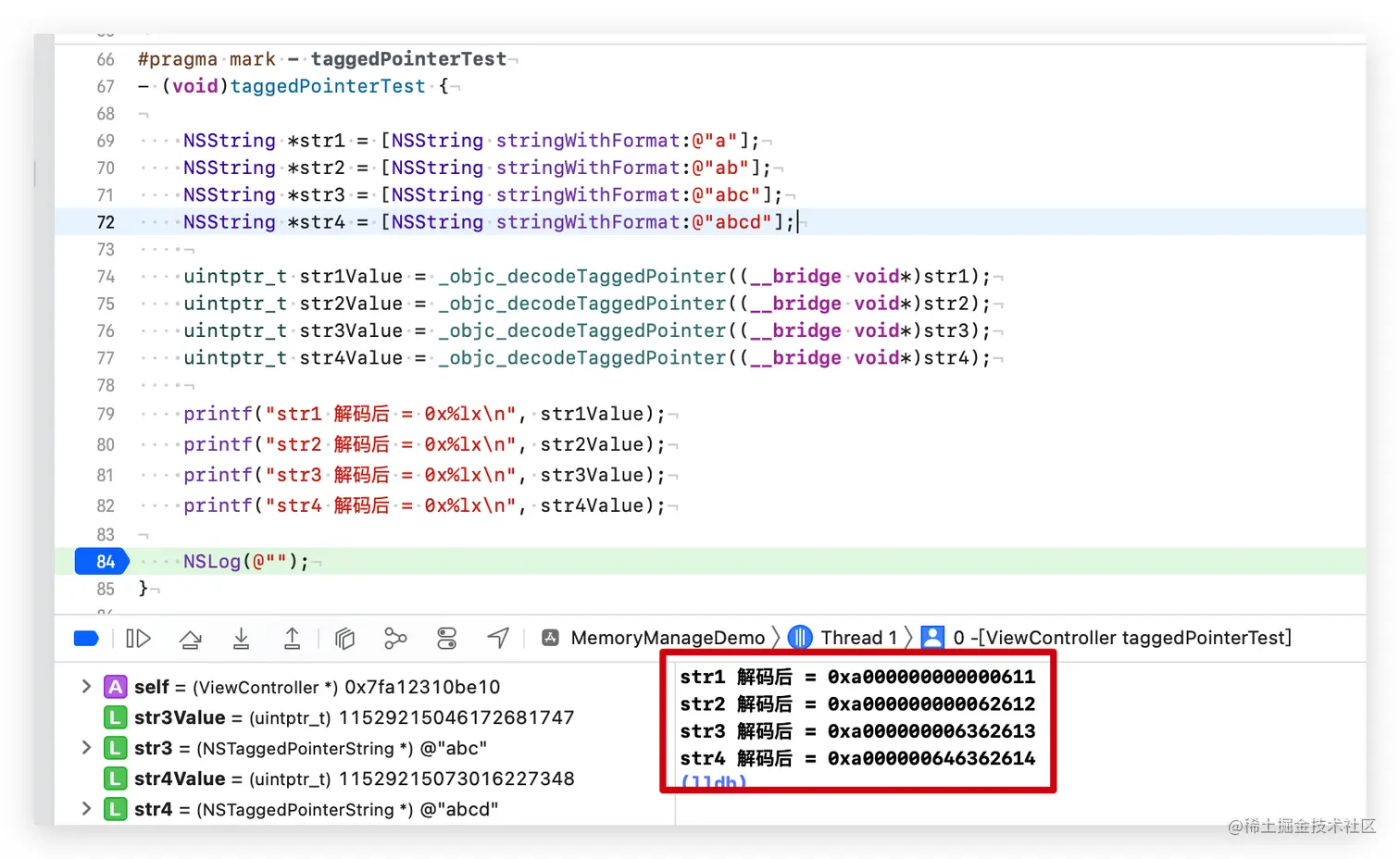Expand str3 in the variables view
Viewport: 1400px width, 859px height.
point(85,748)
